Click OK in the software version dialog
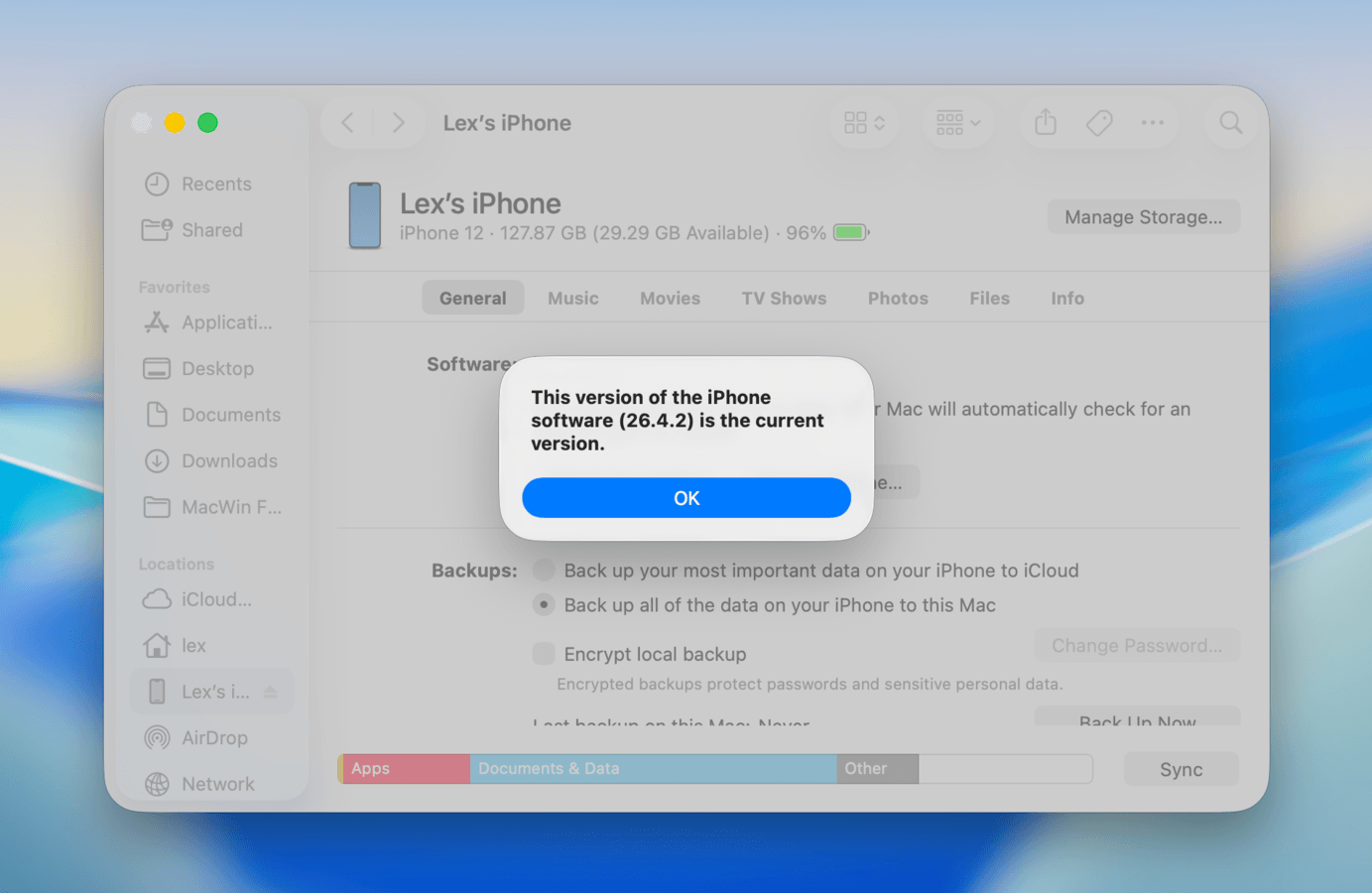 click(x=686, y=498)
